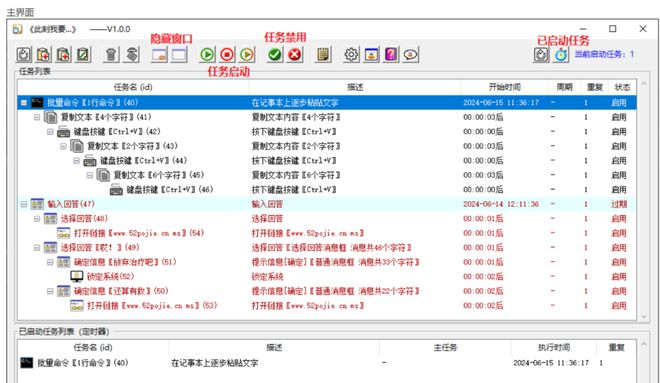Sort by the 开始时间 column header

(504, 87)
